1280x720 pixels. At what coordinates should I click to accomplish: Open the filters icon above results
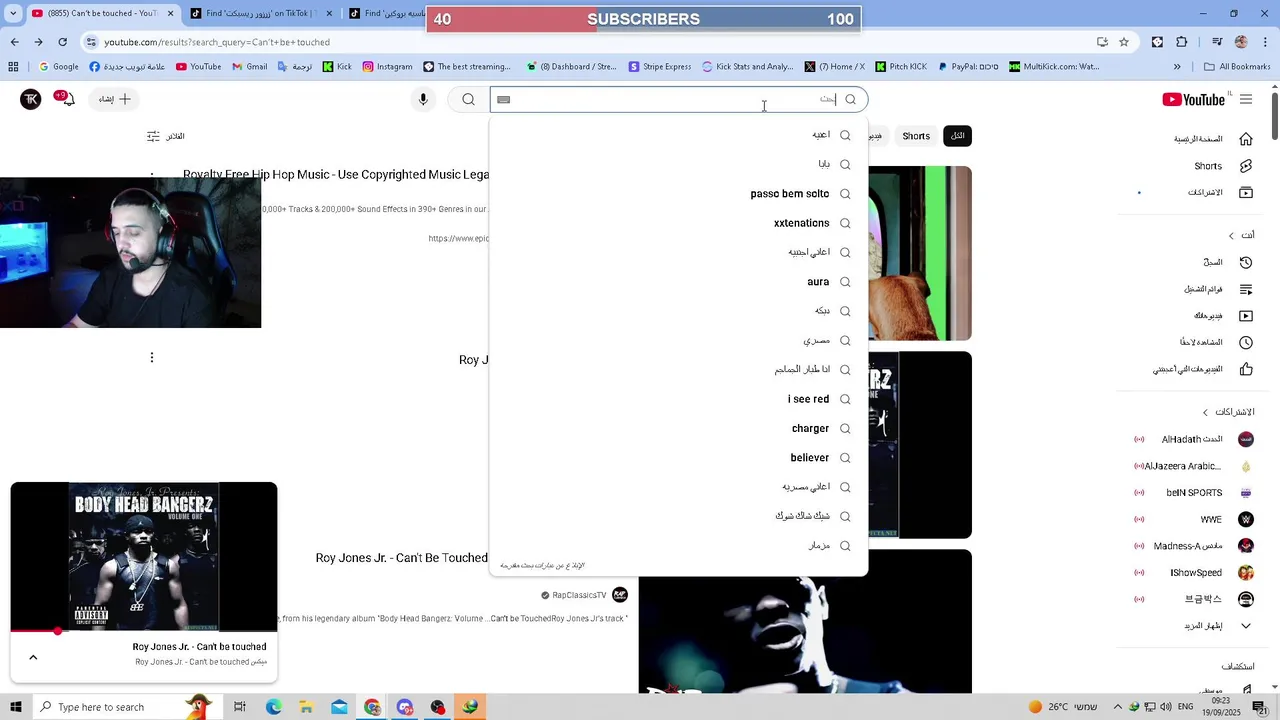pyautogui.click(x=153, y=136)
